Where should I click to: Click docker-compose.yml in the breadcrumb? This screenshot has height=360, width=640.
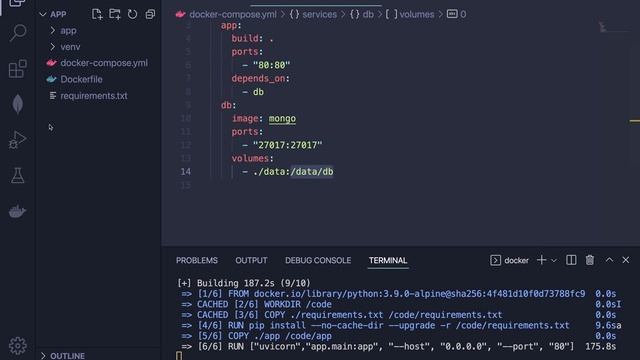tap(233, 14)
